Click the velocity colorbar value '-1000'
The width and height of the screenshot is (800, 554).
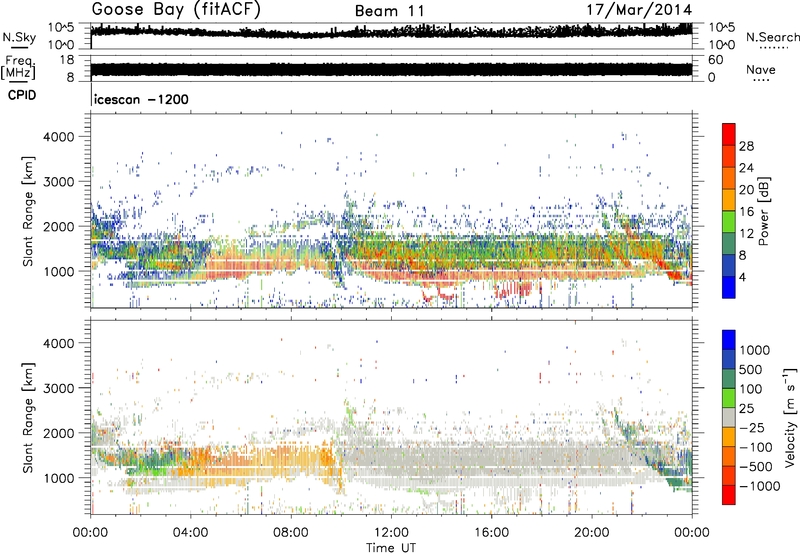tap(760, 486)
